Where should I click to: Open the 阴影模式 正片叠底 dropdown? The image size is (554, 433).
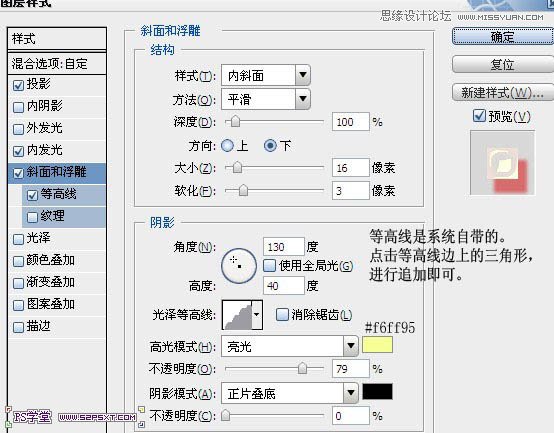coord(290,393)
